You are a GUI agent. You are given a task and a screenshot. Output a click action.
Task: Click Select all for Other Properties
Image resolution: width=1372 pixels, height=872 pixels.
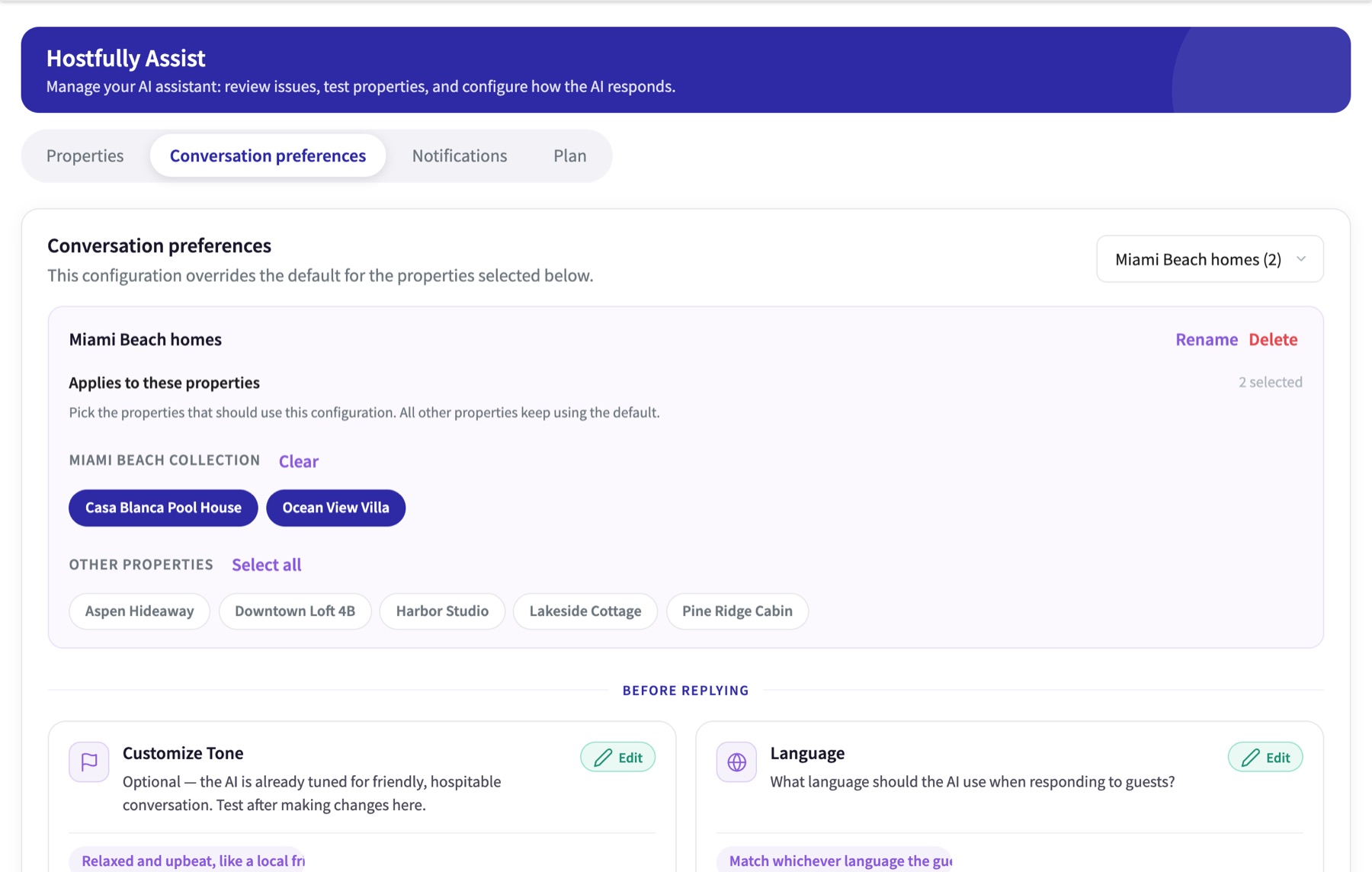pos(267,565)
